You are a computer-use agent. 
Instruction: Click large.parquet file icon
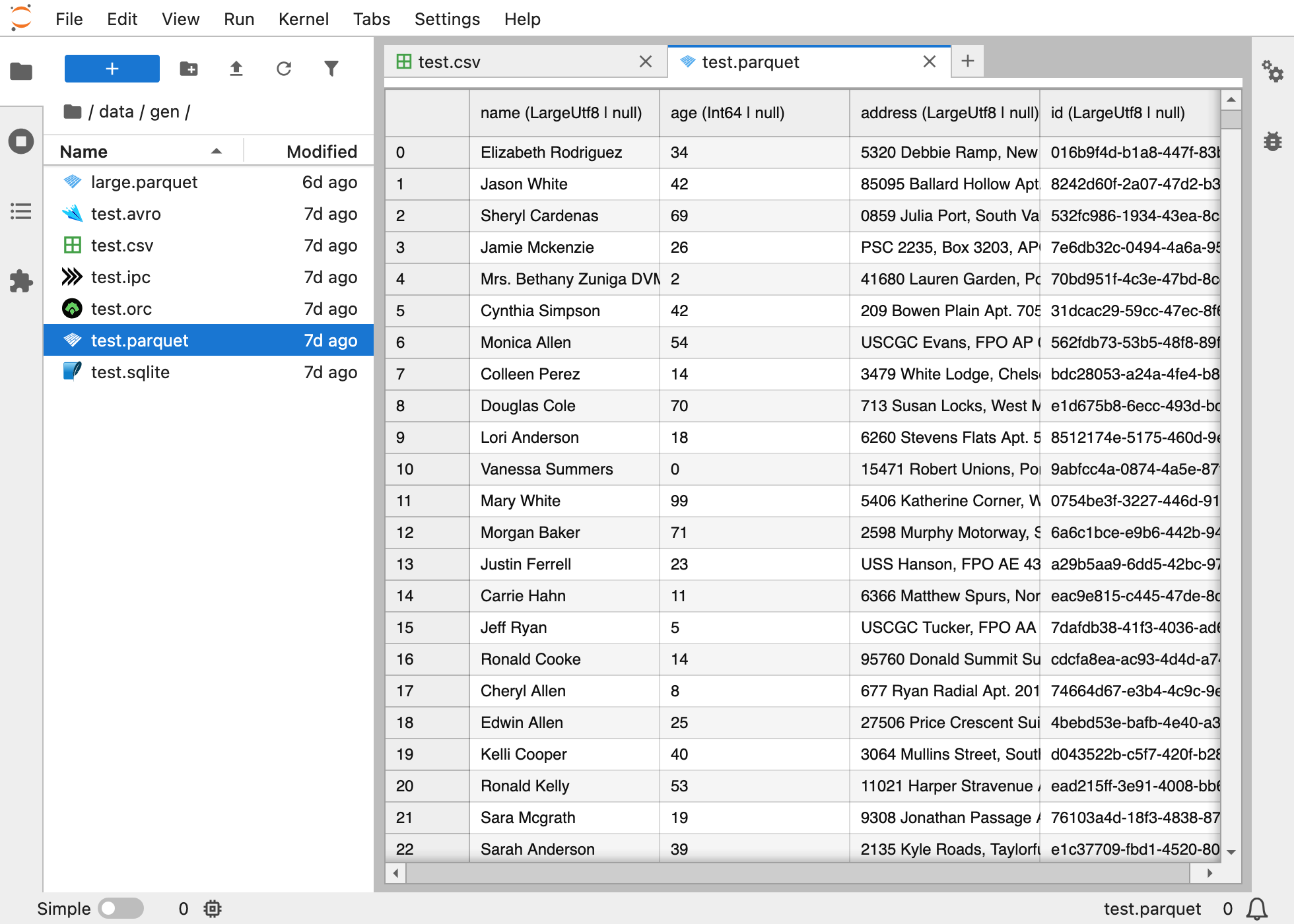(73, 181)
